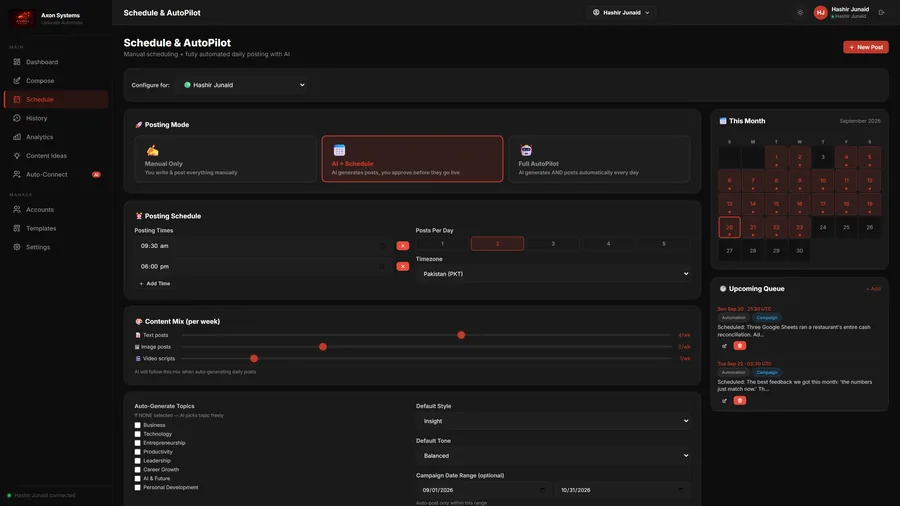
Task: Check the Entrepreneurship topic checkbox
Action: coord(138,443)
